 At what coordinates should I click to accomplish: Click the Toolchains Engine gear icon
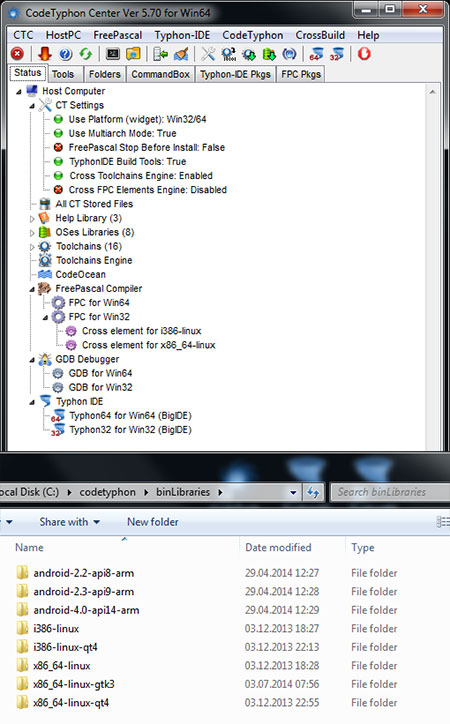tap(45, 260)
